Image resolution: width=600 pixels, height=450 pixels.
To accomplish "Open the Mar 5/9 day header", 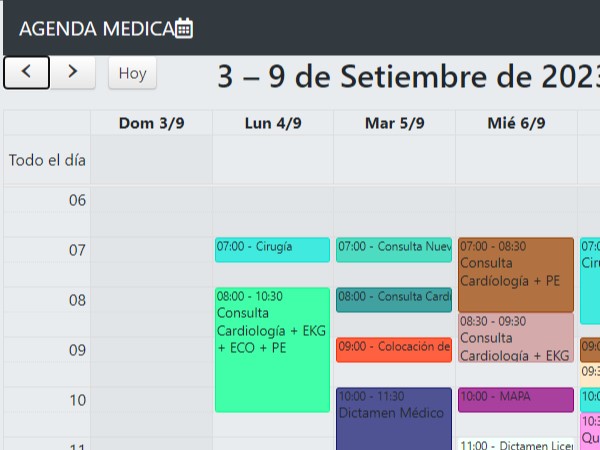I will (x=394, y=123).
